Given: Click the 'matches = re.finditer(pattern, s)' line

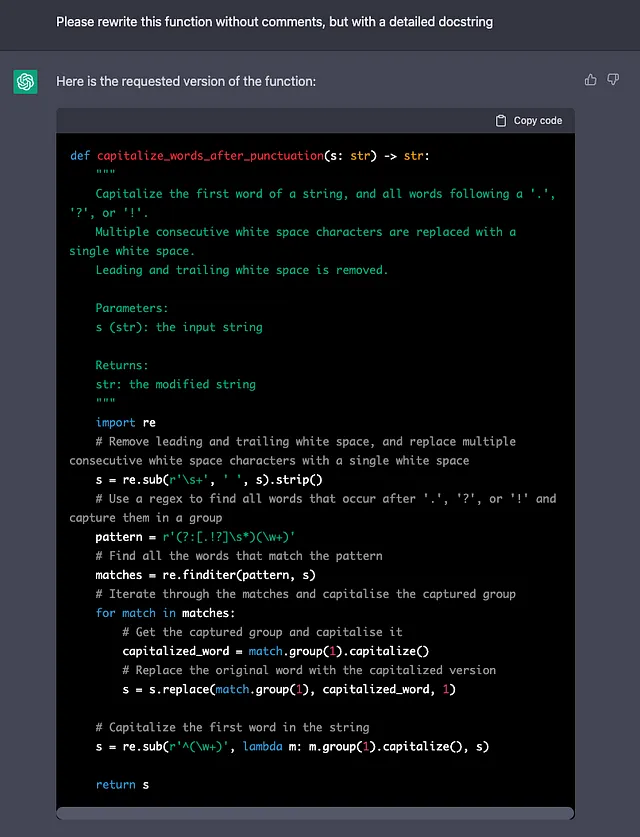Looking at the screenshot, I should coord(206,575).
